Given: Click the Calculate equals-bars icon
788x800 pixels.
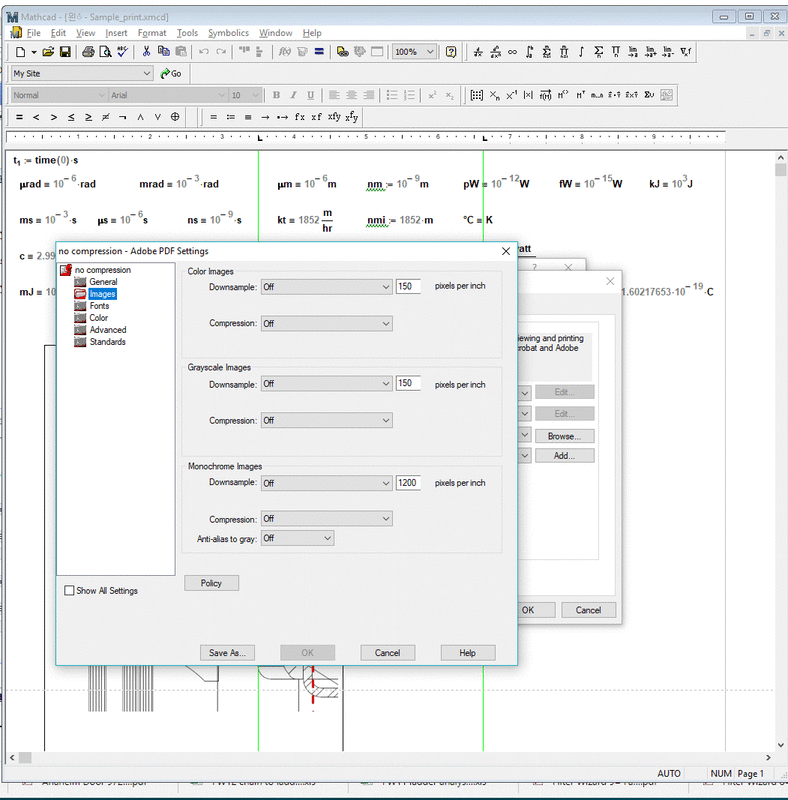Looking at the screenshot, I should (x=319, y=52).
